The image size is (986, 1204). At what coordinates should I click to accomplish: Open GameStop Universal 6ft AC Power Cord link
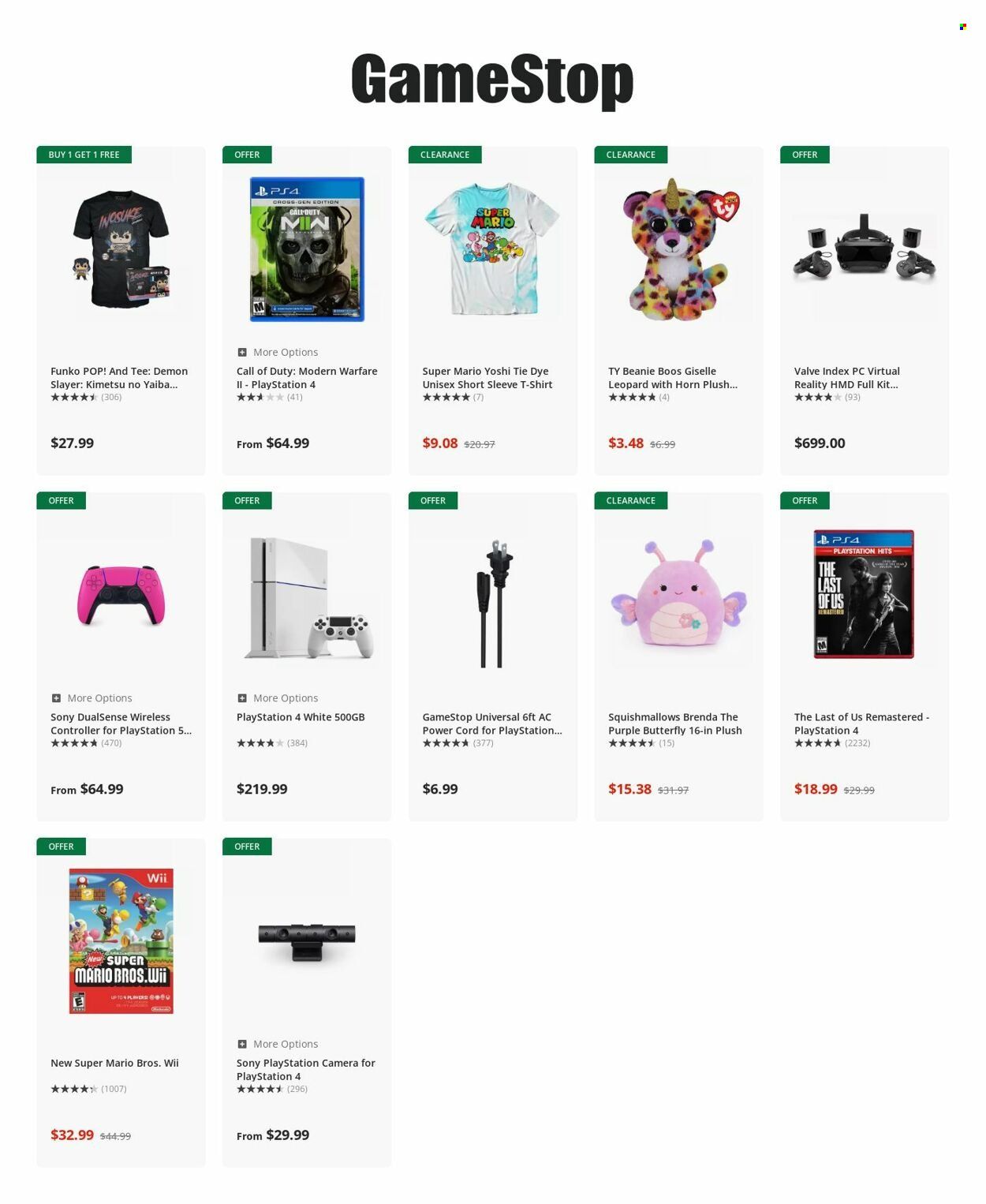492,724
